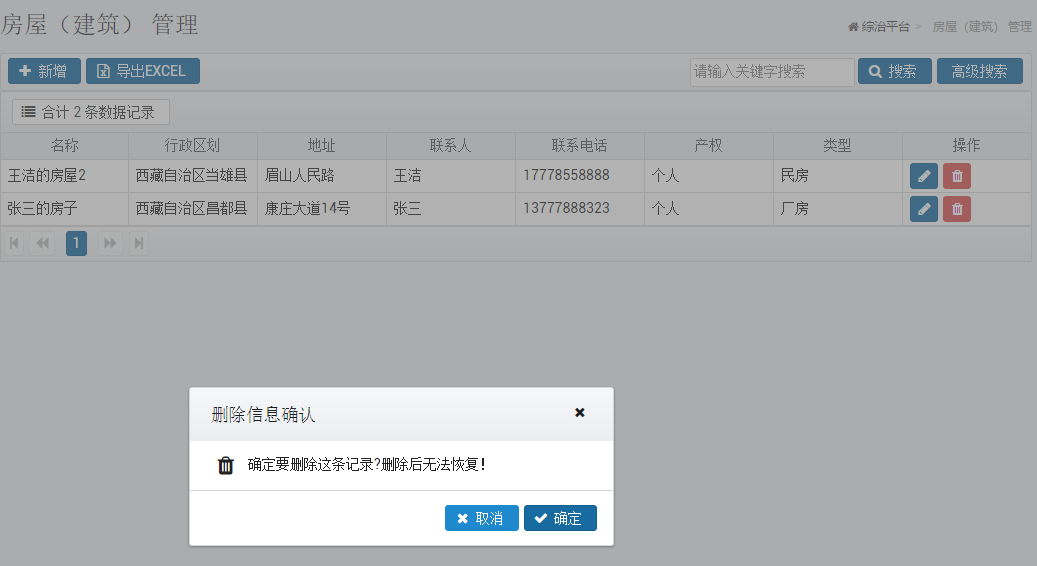The image size is (1037, 566).
Task: Select page 1 in pagination
Action: tap(76, 243)
